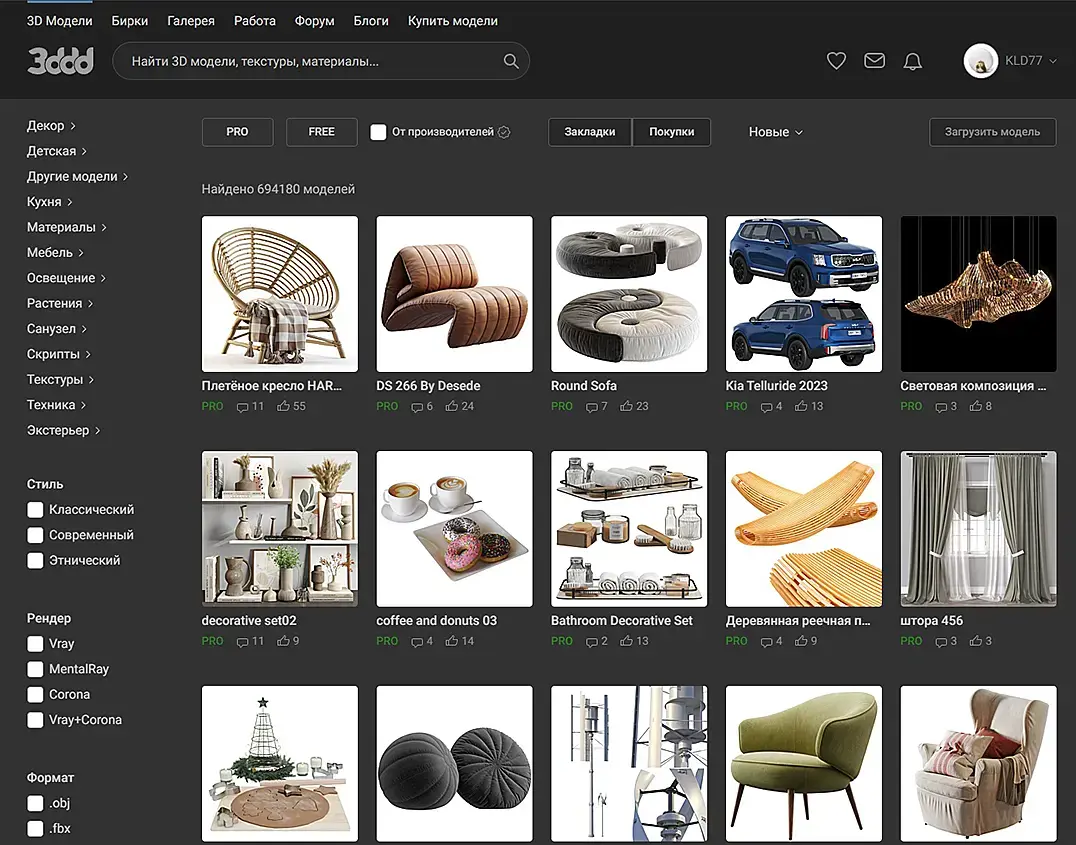Open the Галерея menu item
The image size is (1076, 845).
point(191,21)
